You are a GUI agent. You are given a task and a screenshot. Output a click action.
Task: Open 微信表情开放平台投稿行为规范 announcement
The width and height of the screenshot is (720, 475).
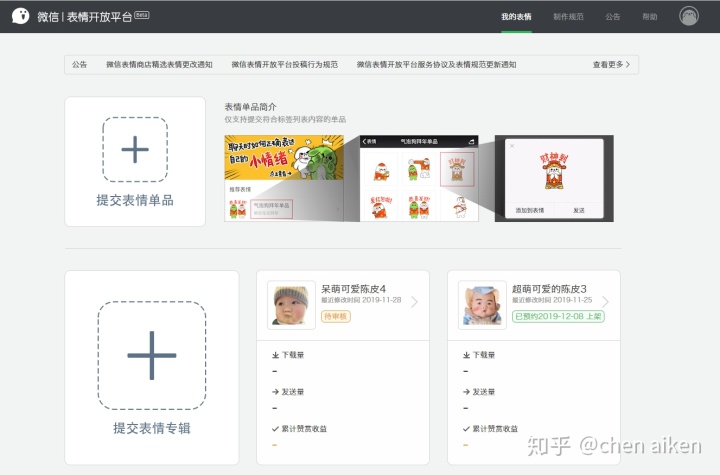[x=285, y=64]
